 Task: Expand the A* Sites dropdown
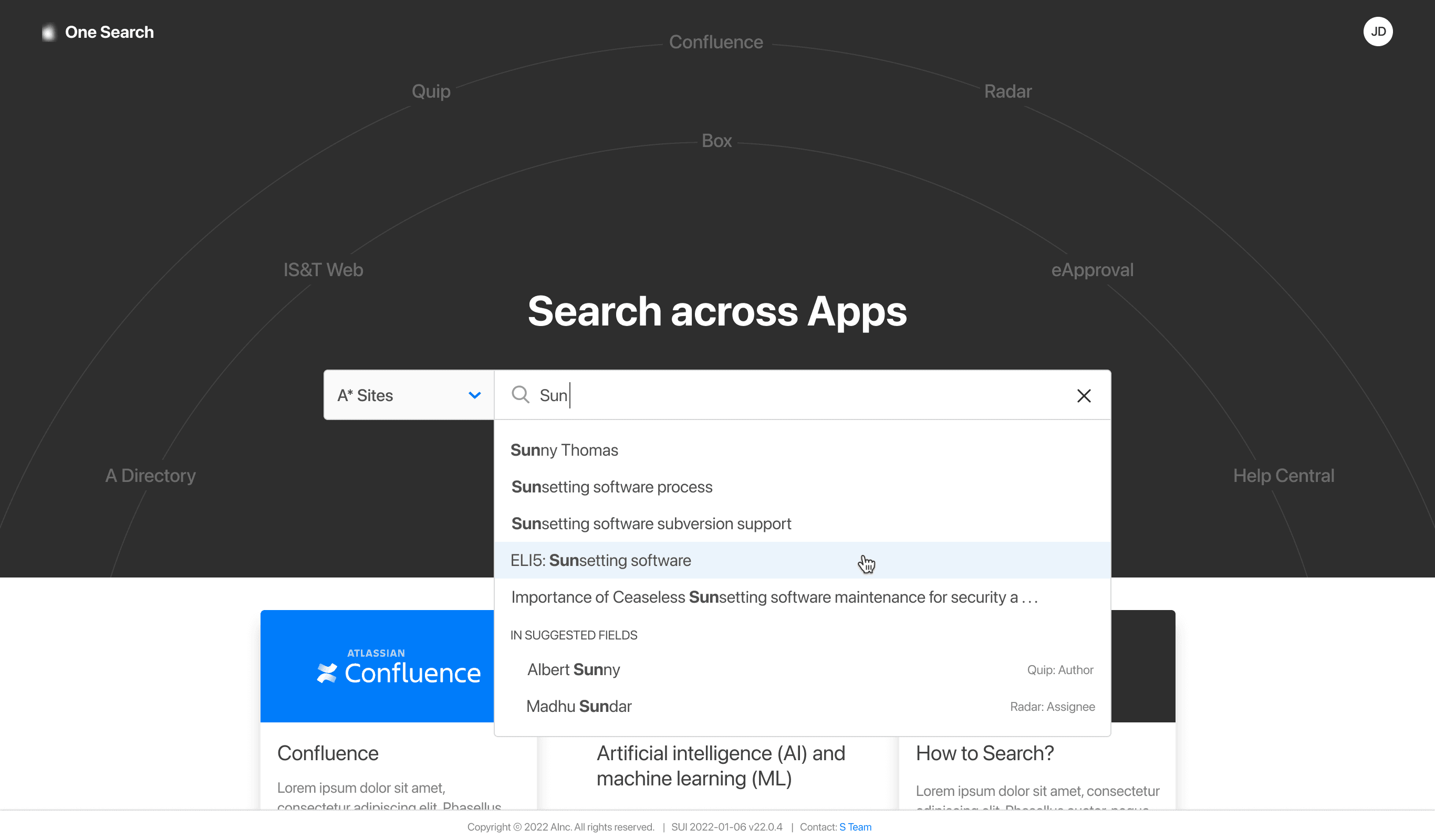[399, 395]
